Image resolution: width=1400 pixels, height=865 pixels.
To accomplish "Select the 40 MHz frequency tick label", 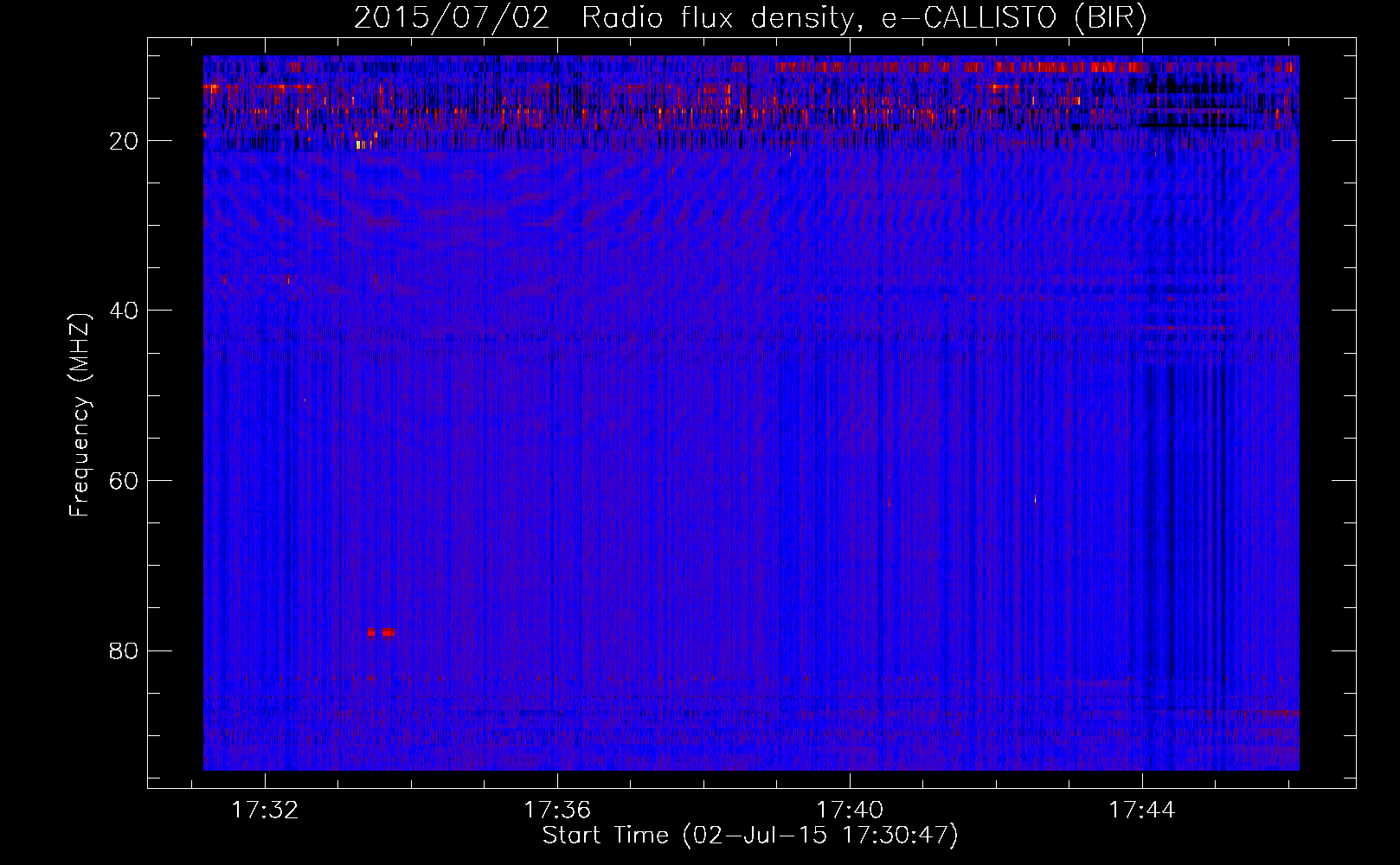I will pyautogui.click(x=125, y=311).
